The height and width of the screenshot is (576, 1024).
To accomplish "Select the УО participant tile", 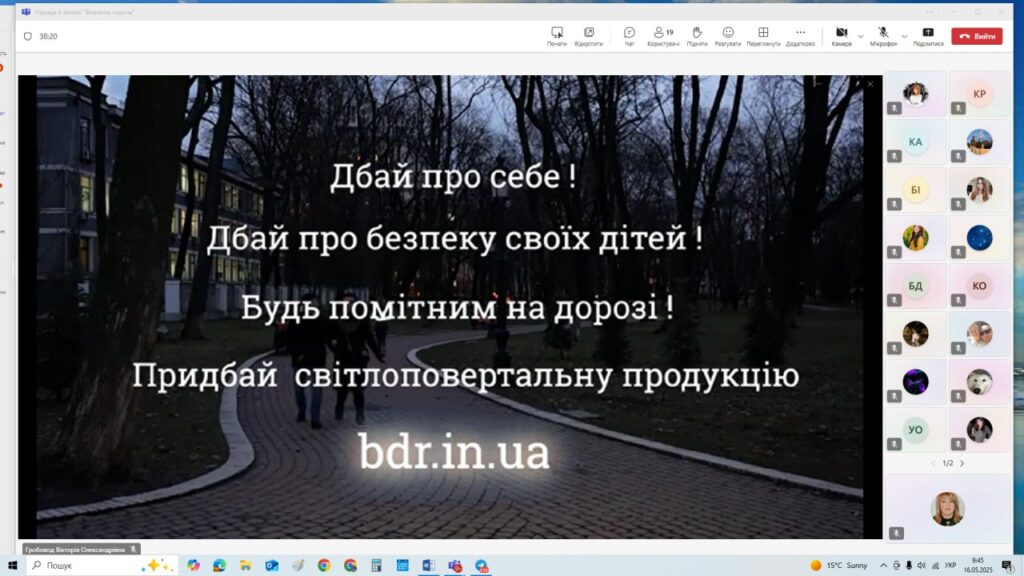I will click(x=915, y=430).
